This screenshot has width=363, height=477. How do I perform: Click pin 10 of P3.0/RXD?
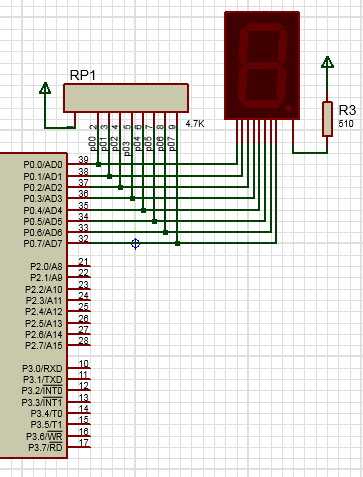tap(83, 364)
